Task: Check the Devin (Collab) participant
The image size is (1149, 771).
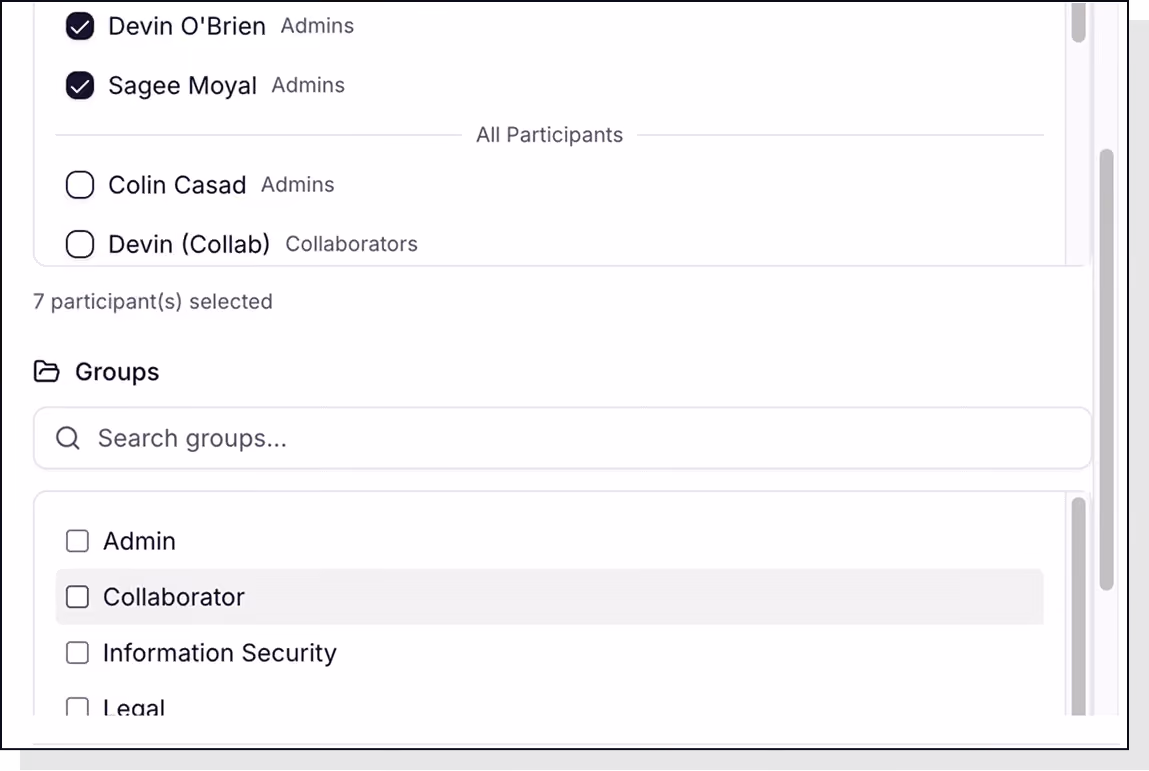Action: point(80,244)
